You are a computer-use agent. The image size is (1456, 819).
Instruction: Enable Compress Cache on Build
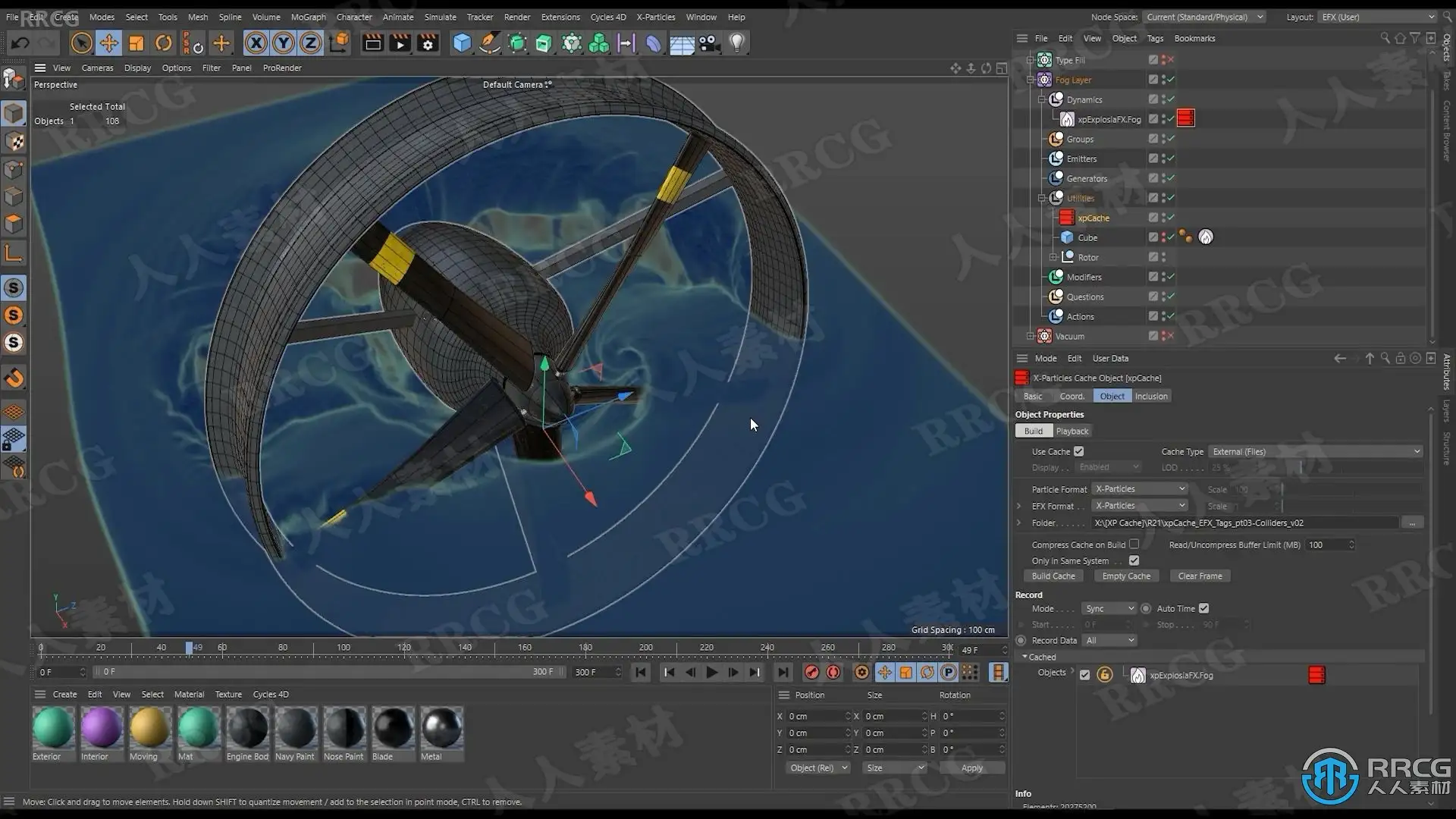point(1134,544)
